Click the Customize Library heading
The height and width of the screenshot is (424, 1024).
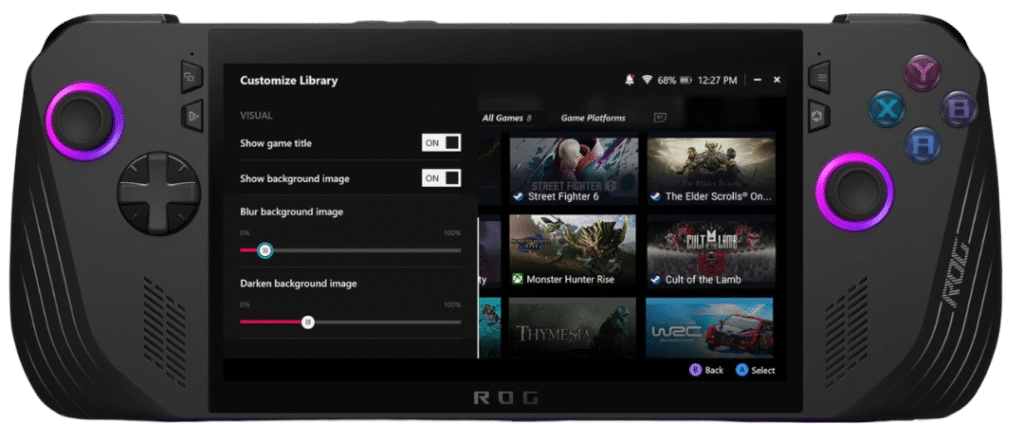(289, 81)
